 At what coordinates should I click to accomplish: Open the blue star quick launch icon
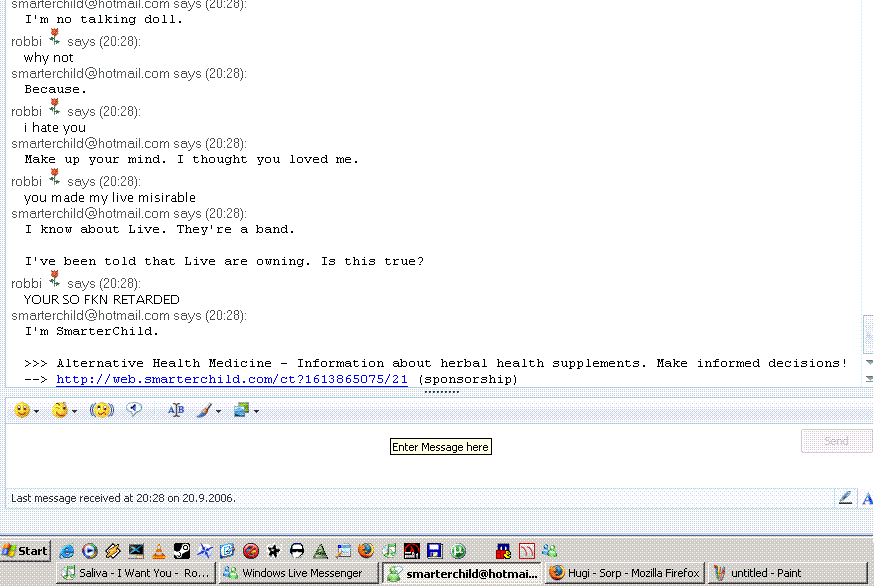click(204, 551)
